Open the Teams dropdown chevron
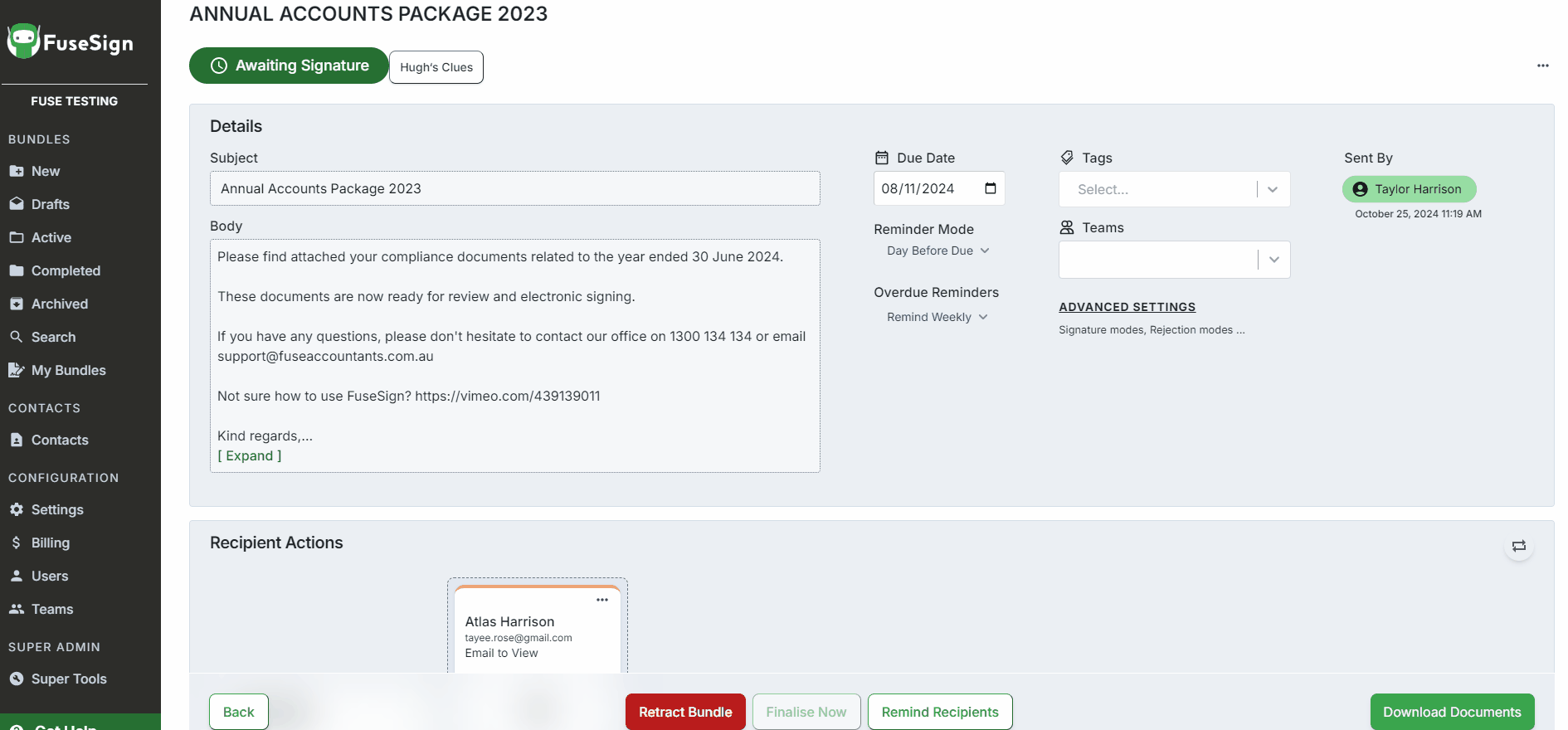 [x=1273, y=260]
